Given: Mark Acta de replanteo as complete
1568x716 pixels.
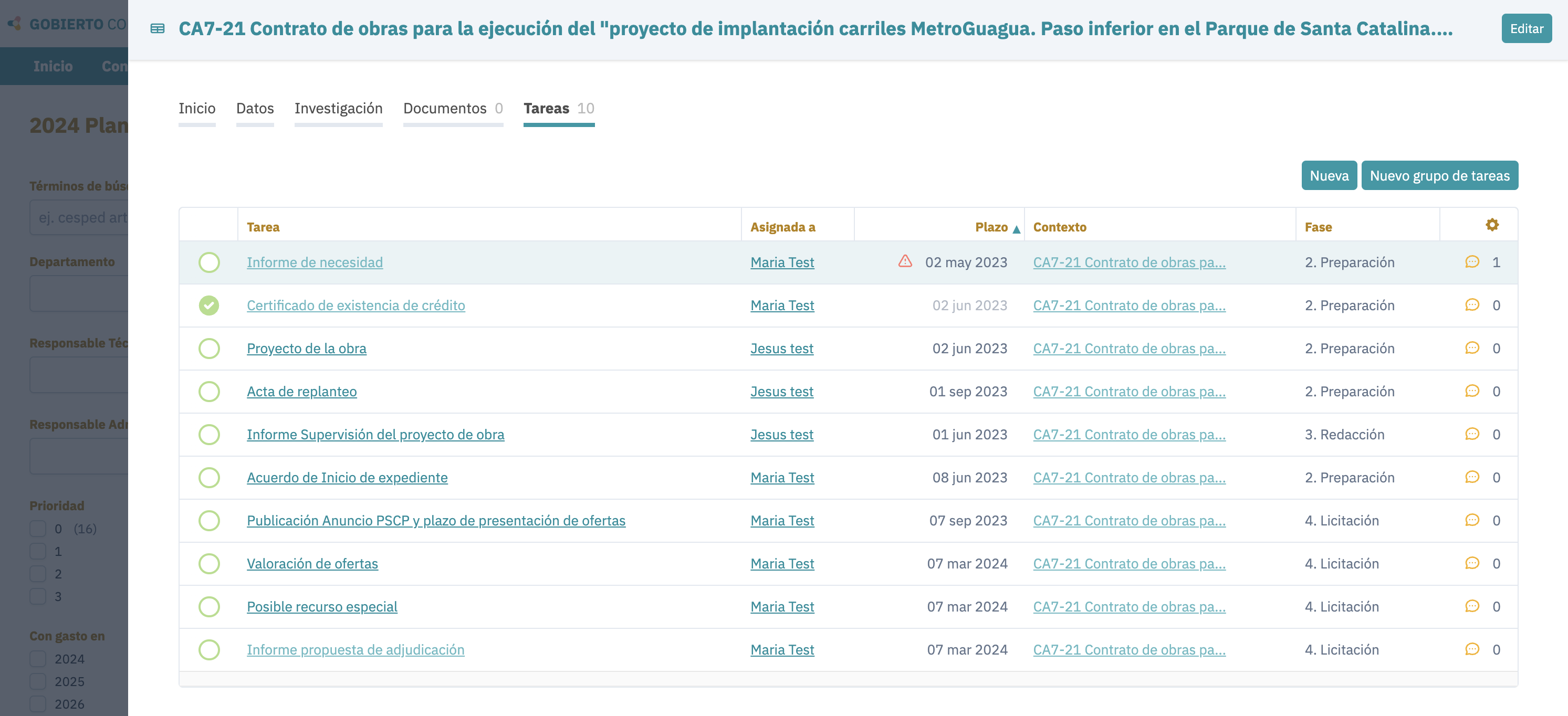Looking at the screenshot, I should 209,391.
